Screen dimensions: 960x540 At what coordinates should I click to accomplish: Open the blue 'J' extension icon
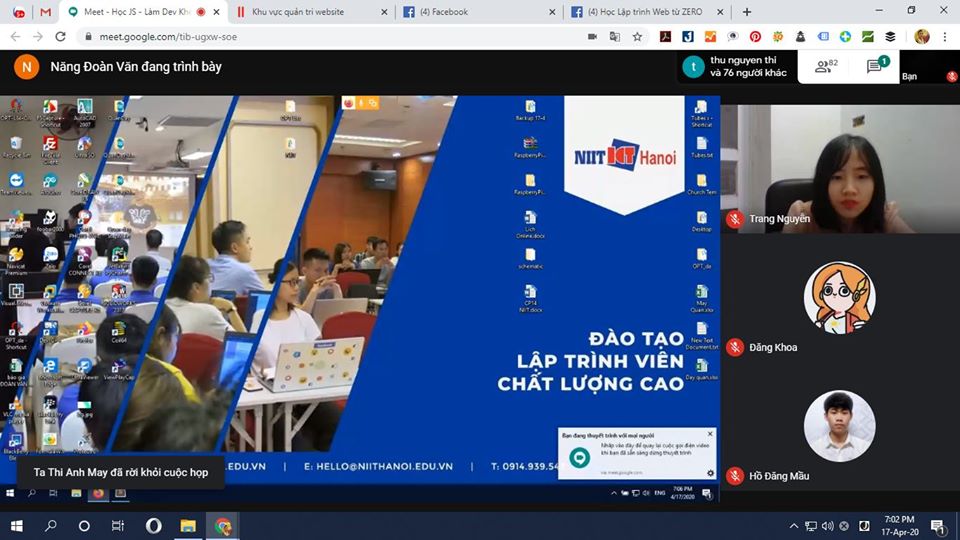click(x=688, y=37)
